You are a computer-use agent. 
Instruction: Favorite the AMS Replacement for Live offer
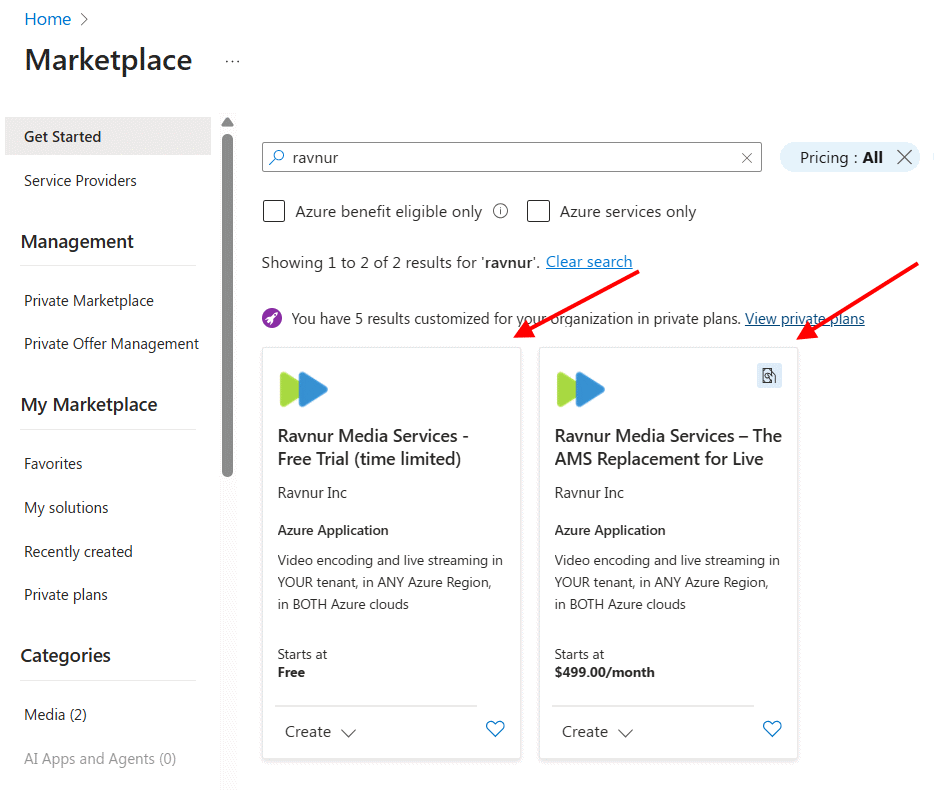tap(772, 729)
